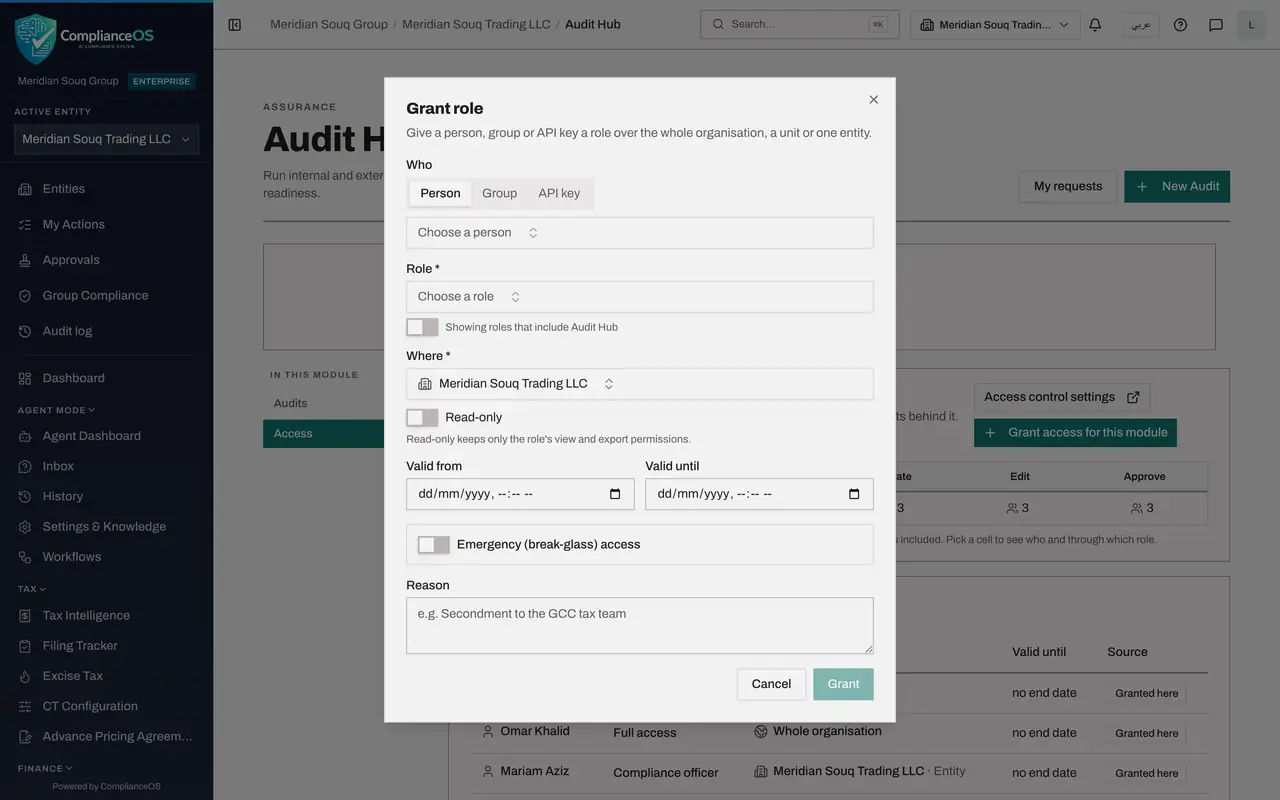Click the Reason text area
This screenshot has height=800, width=1280.
(640, 626)
